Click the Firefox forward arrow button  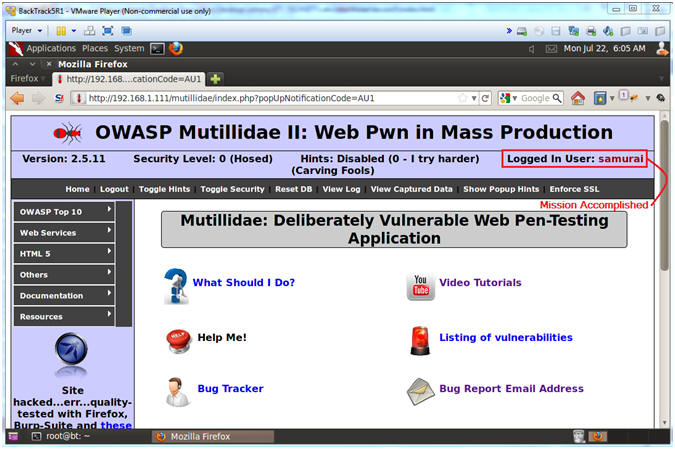click(39, 98)
